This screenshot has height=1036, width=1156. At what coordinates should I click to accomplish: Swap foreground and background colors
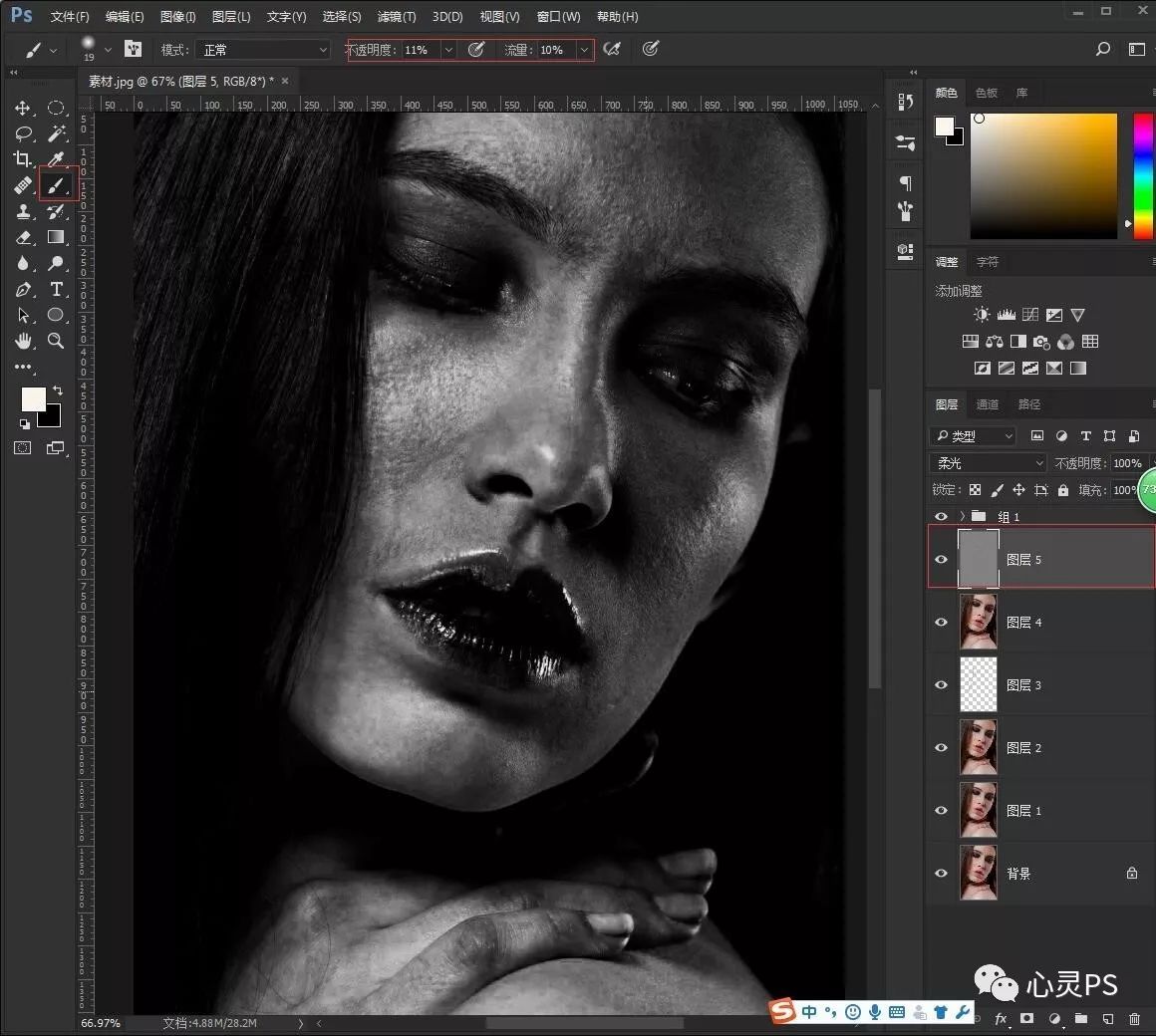pyautogui.click(x=58, y=390)
